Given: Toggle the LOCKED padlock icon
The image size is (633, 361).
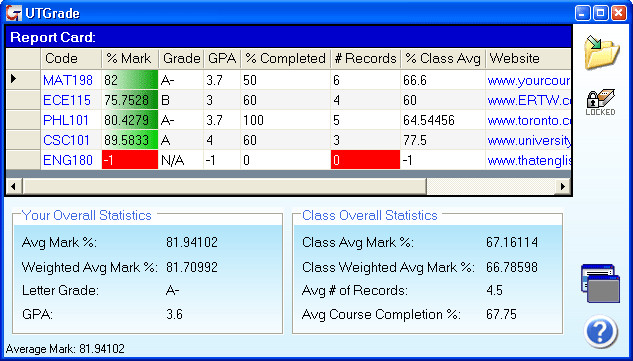Looking at the screenshot, I should 600,102.
